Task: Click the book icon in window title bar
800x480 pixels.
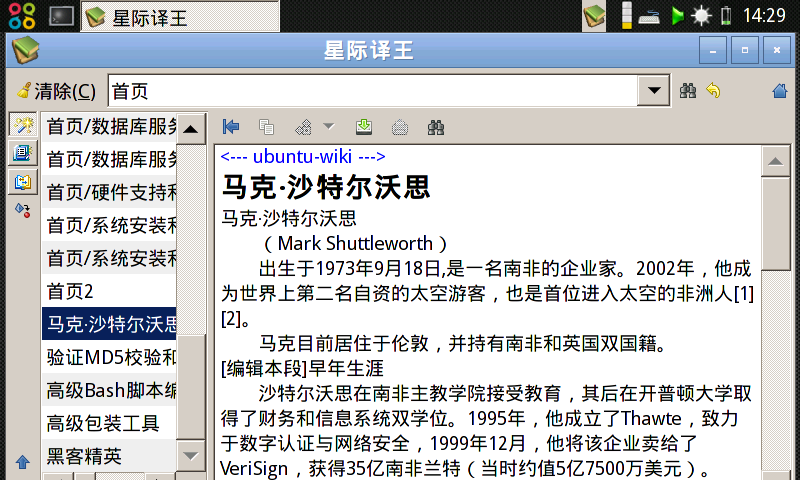Action: click(x=26, y=50)
